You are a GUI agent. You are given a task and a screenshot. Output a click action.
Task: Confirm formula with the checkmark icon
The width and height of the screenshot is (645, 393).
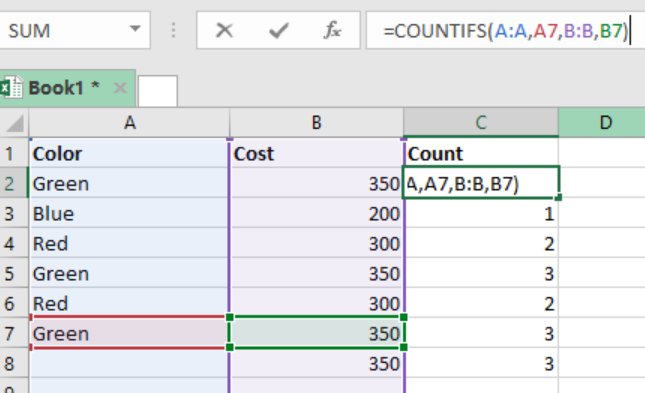[x=278, y=30]
